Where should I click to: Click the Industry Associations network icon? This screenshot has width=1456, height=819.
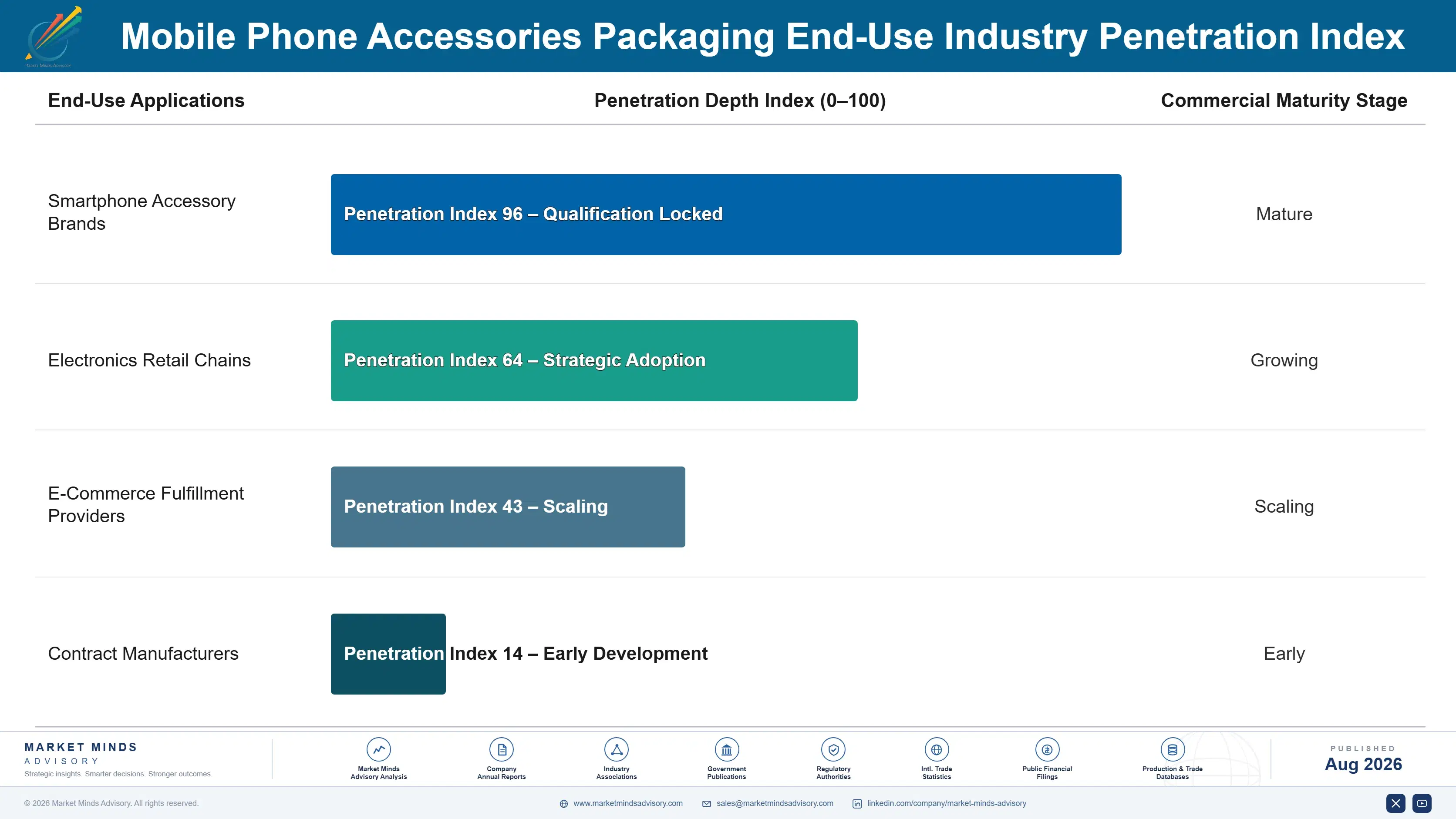(617, 749)
